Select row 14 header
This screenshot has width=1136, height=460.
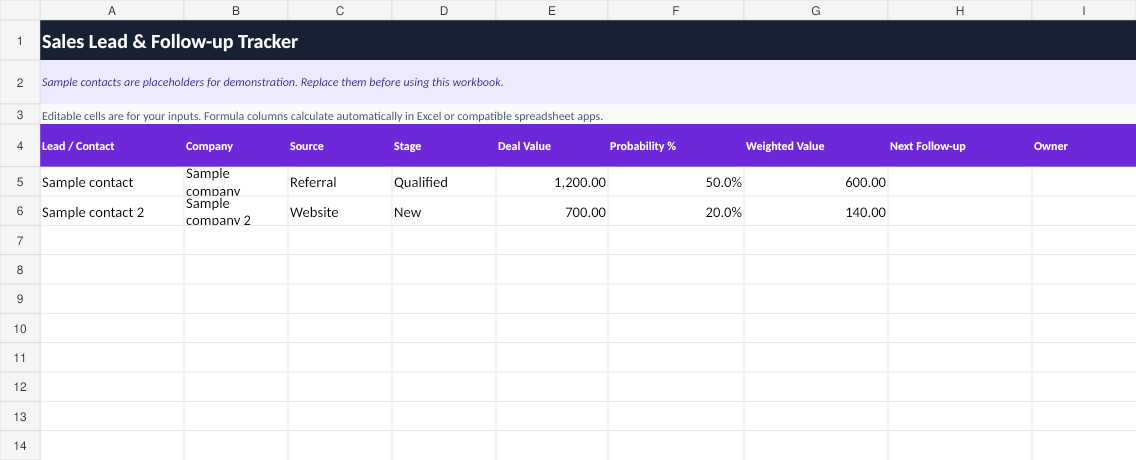pos(20,446)
